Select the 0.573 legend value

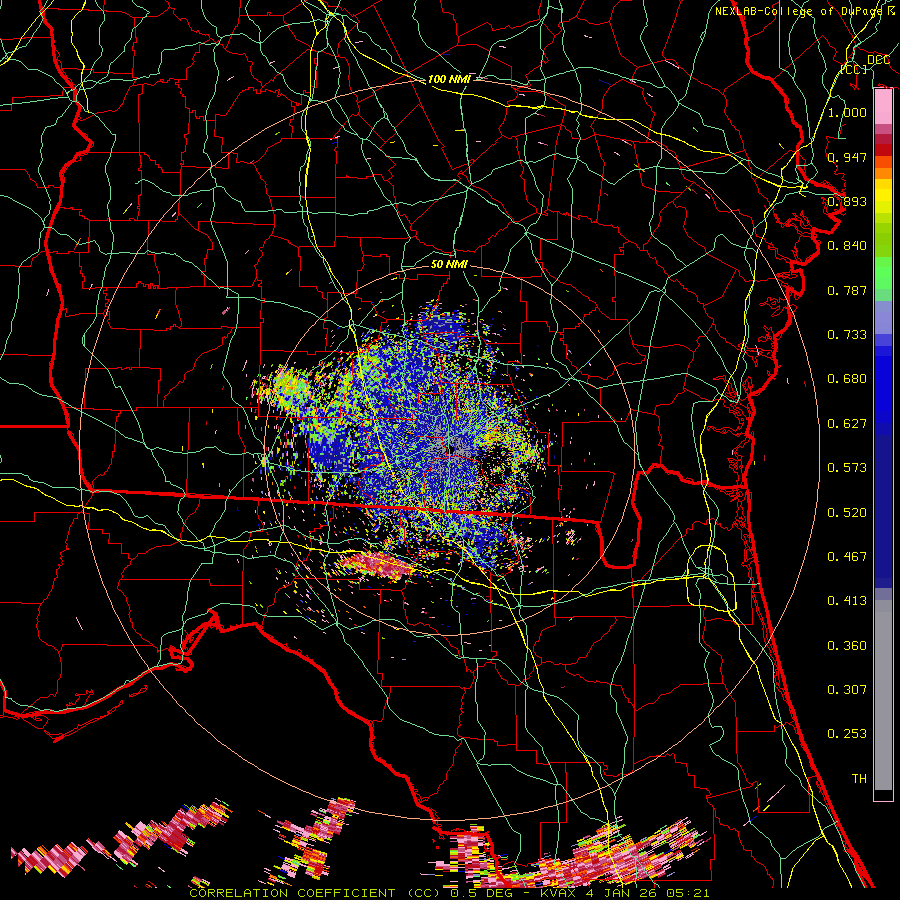click(x=847, y=468)
